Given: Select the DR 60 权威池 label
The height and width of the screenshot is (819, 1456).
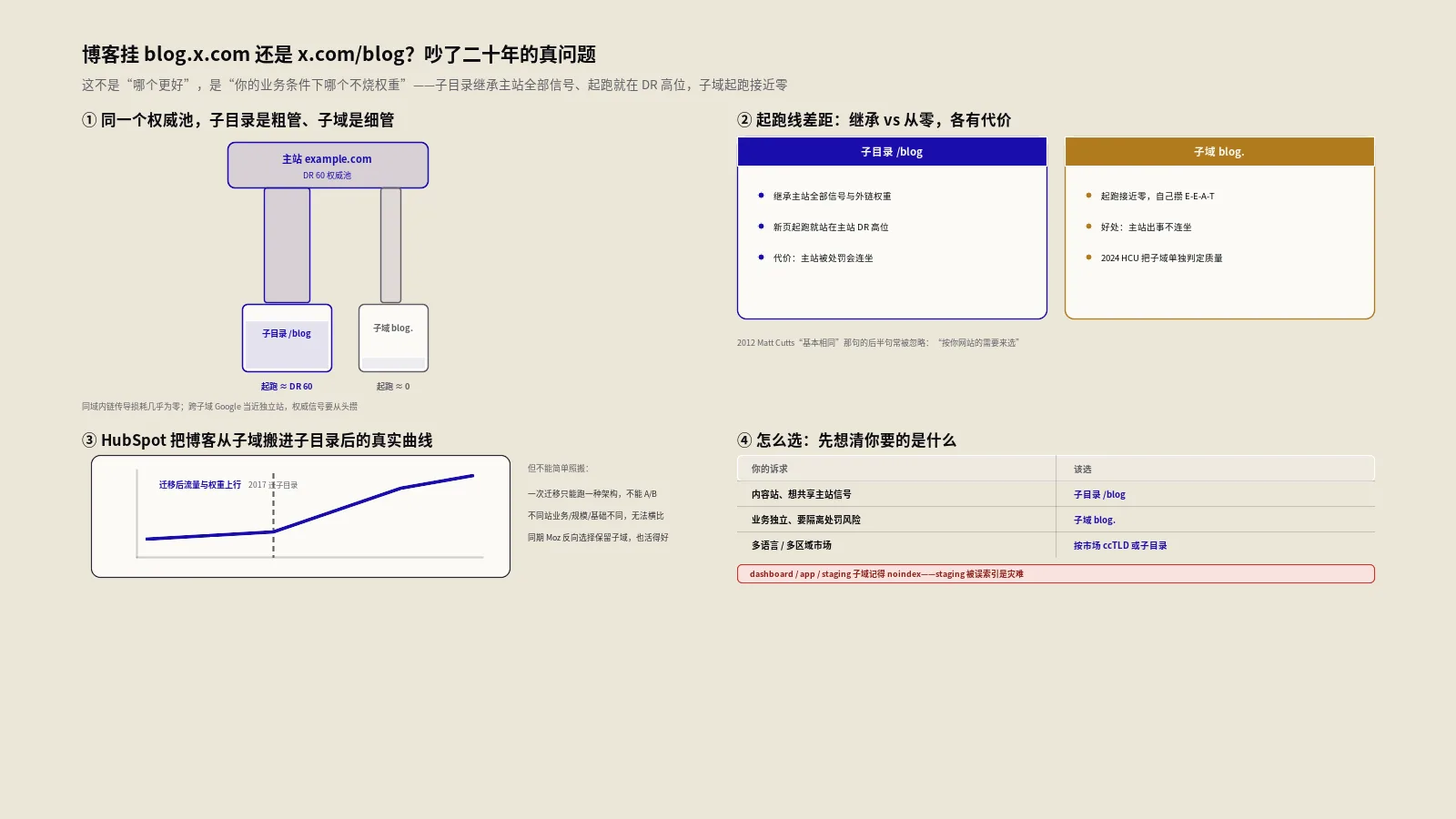Looking at the screenshot, I should point(327,176).
